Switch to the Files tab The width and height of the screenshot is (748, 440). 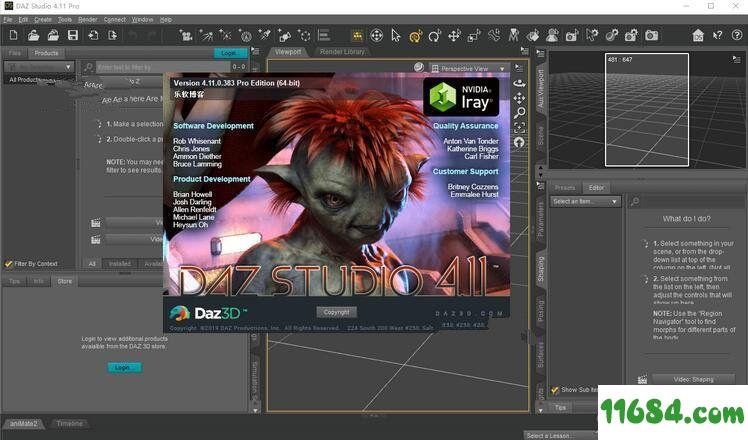click(x=15, y=53)
